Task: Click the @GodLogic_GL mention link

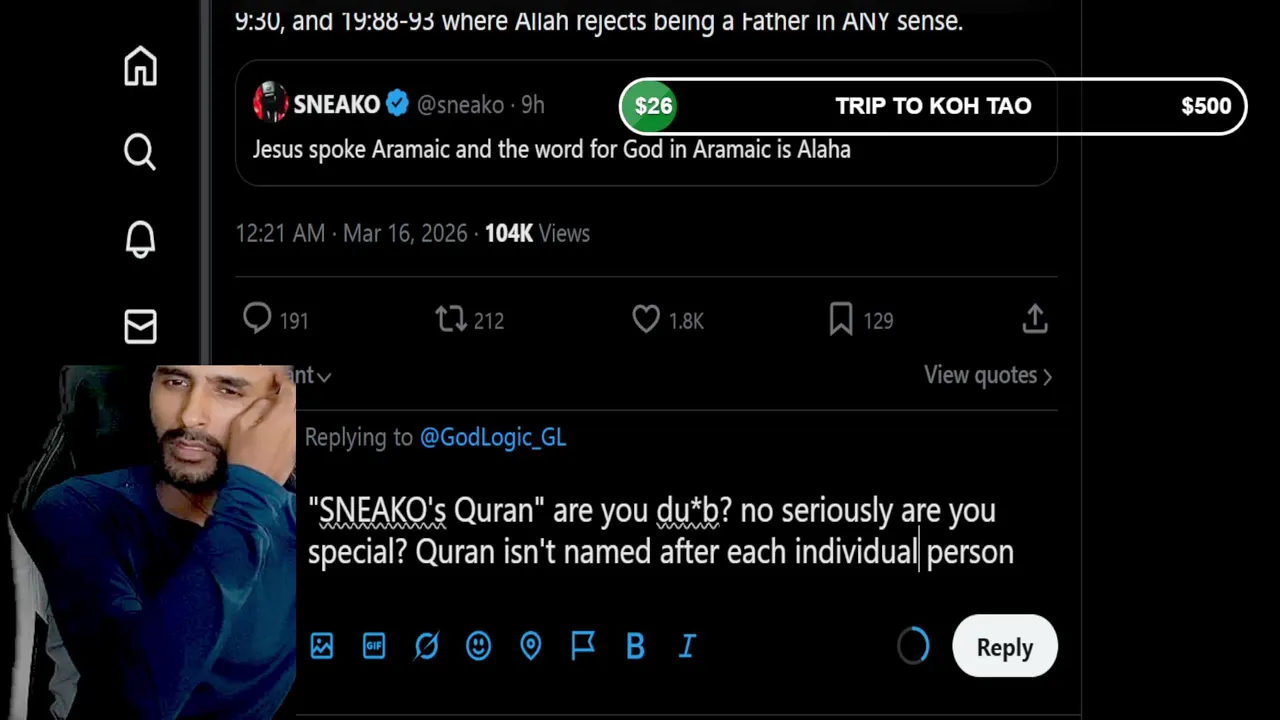Action: (x=492, y=437)
